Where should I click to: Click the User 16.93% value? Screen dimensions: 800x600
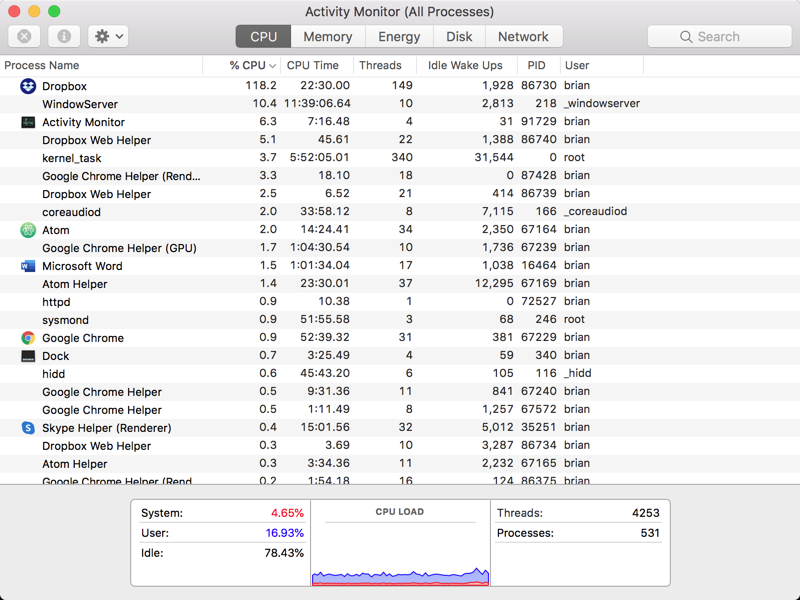[x=285, y=533]
